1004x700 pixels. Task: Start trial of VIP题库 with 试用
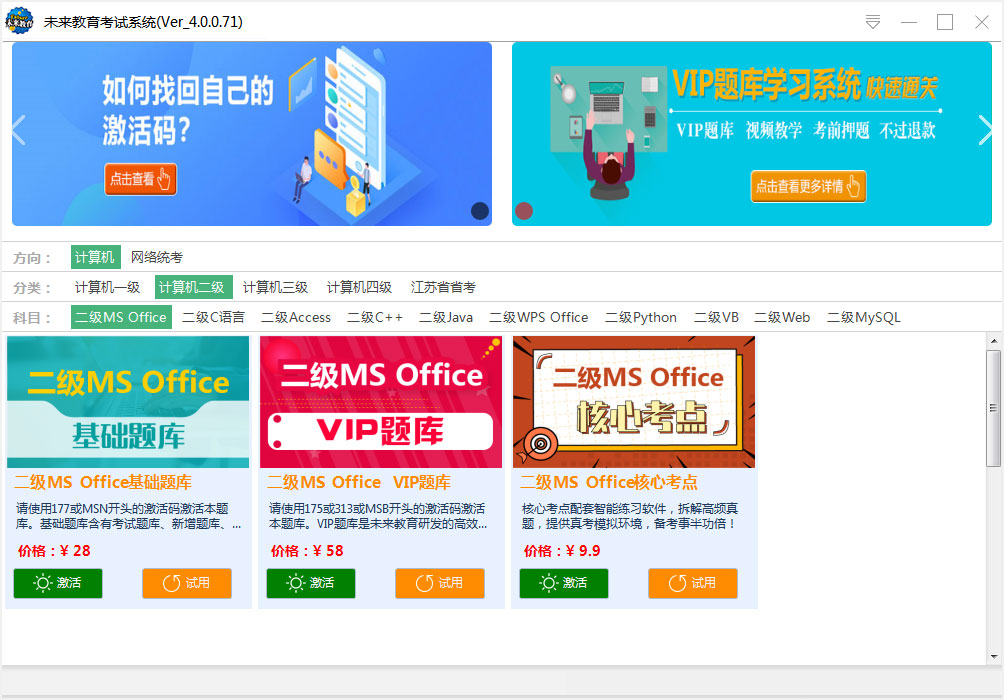tap(440, 583)
